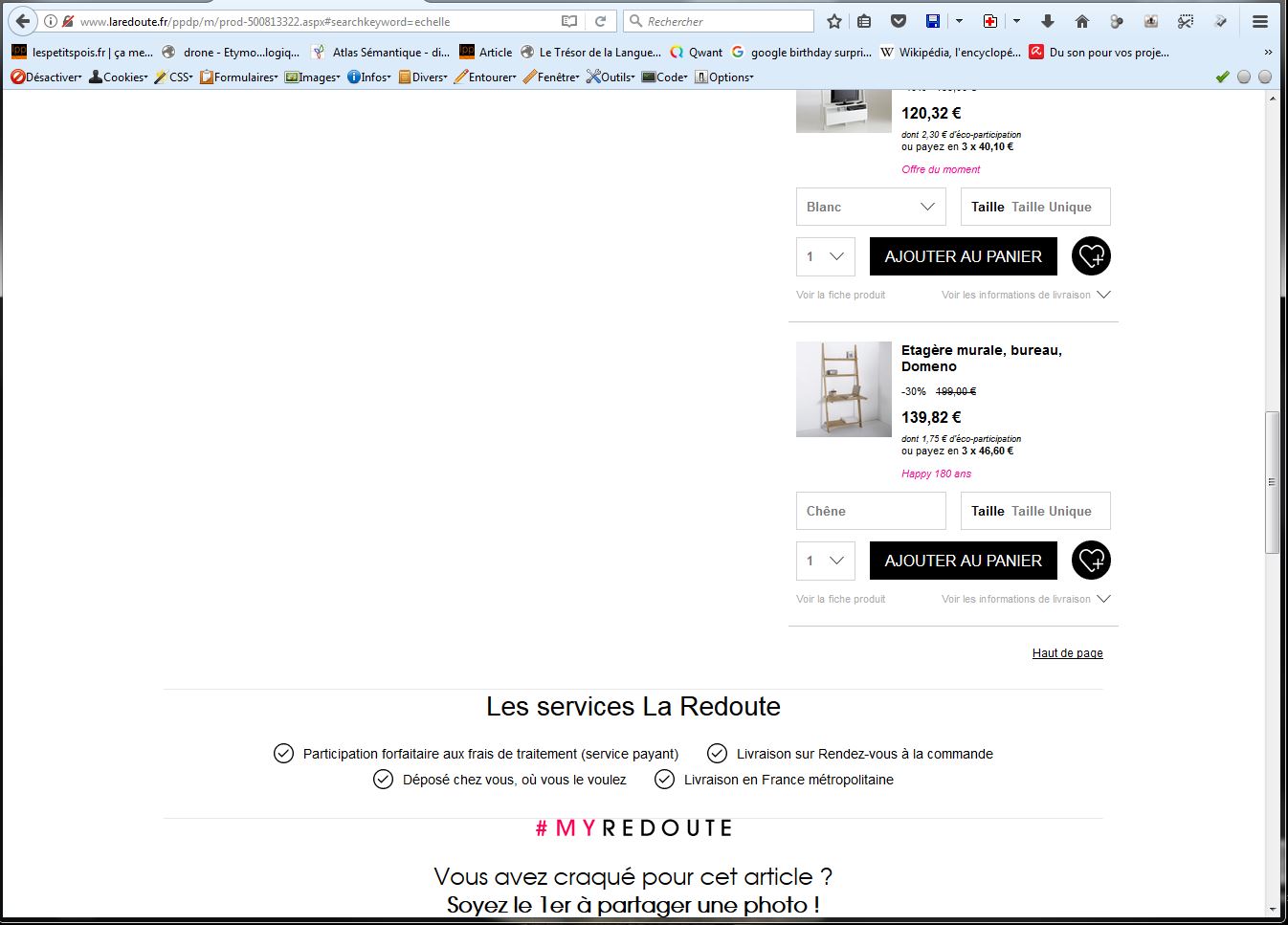
Task: Open the Atlas Sémantique bookmark
Action: coord(380,53)
